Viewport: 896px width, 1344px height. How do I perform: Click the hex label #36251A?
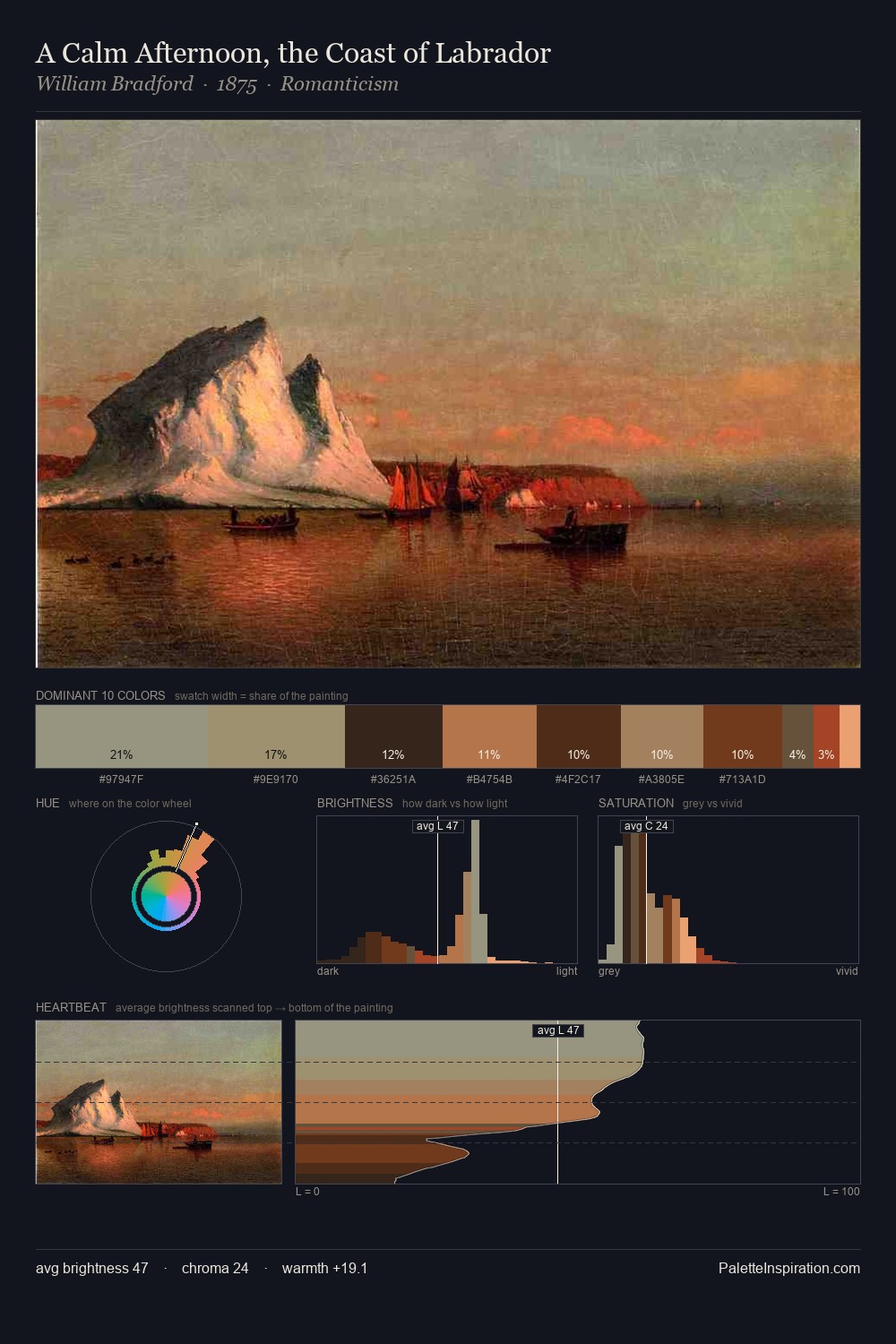pyautogui.click(x=393, y=780)
